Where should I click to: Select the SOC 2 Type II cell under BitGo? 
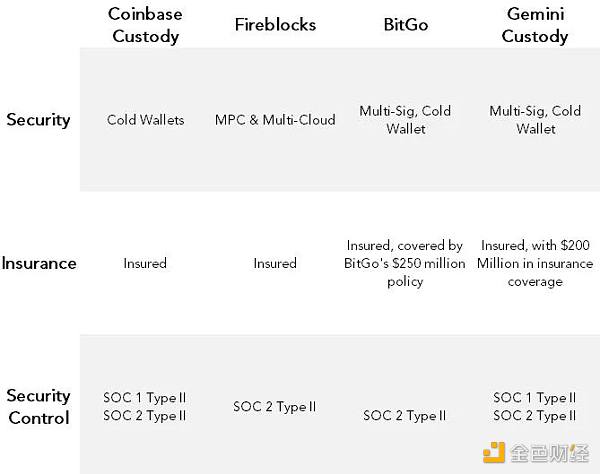click(x=404, y=416)
